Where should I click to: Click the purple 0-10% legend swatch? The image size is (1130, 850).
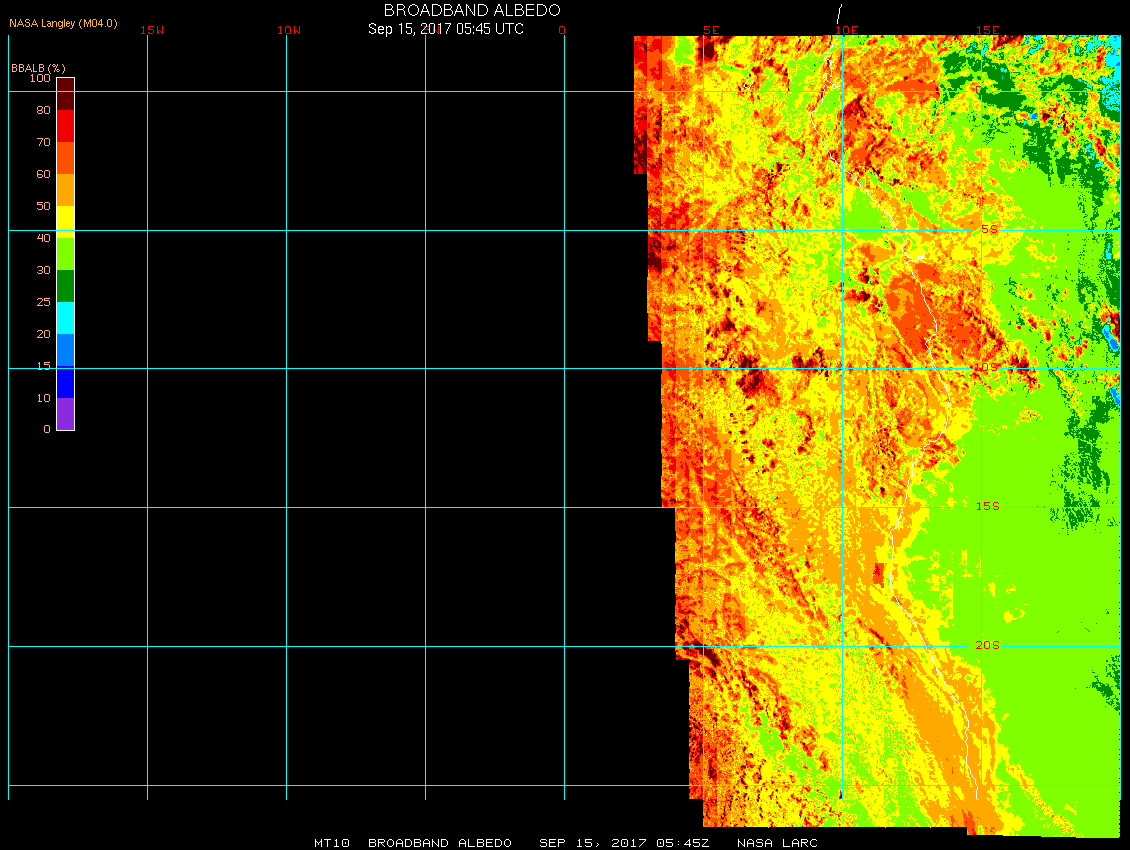point(65,414)
